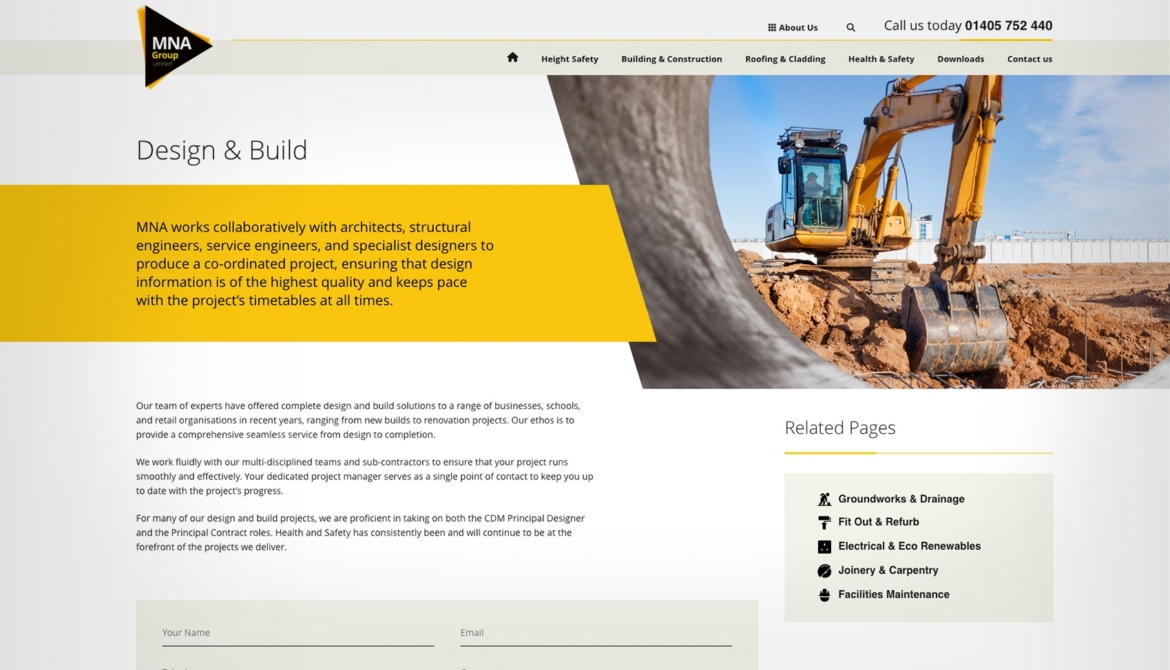Open the Joinery & Carpentry link
The image size is (1170, 670).
[x=888, y=571]
